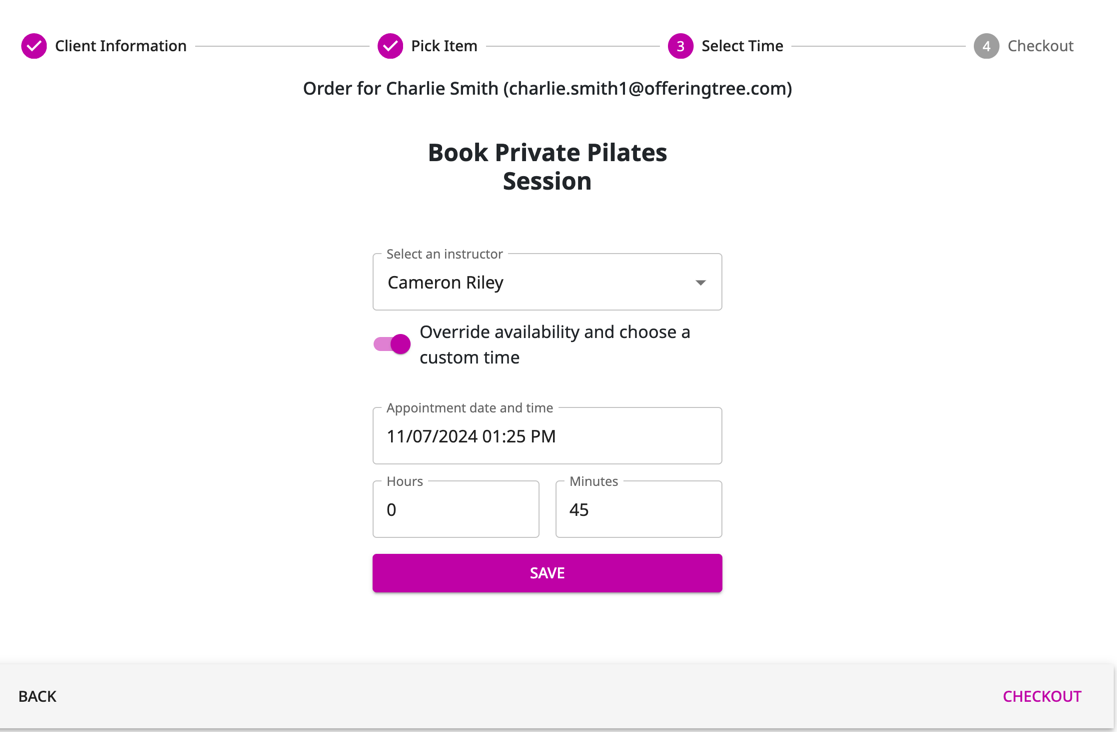Click into the Hours field
Image resolution: width=1117 pixels, height=732 pixels.
pos(455,510)
